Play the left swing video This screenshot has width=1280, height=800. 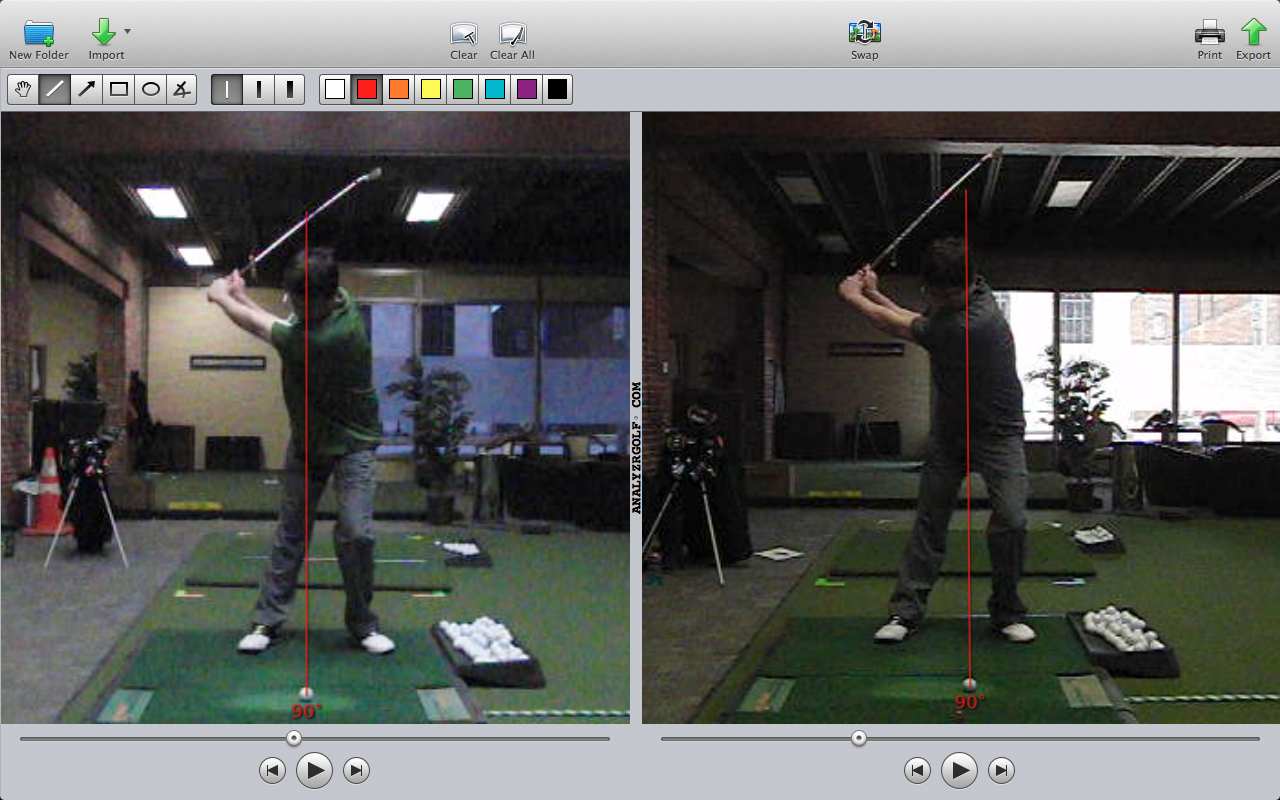click(x=314, y=770)
